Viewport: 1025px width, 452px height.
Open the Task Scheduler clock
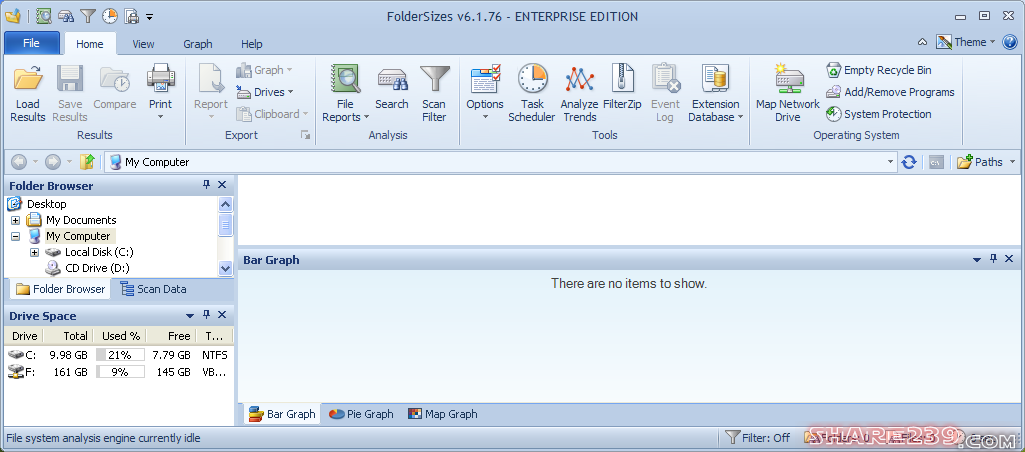click(x=532, y=94)
